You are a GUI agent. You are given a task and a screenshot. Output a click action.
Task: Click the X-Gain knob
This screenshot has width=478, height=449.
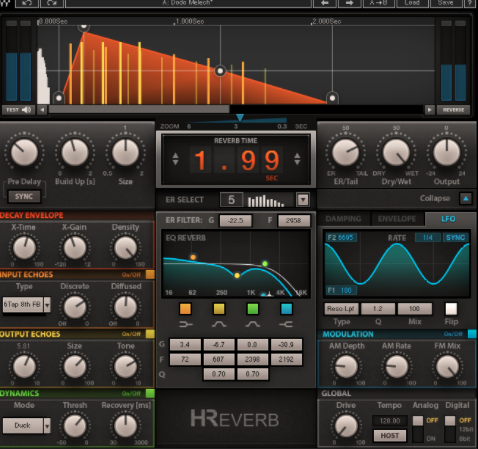tap(75, 248)
